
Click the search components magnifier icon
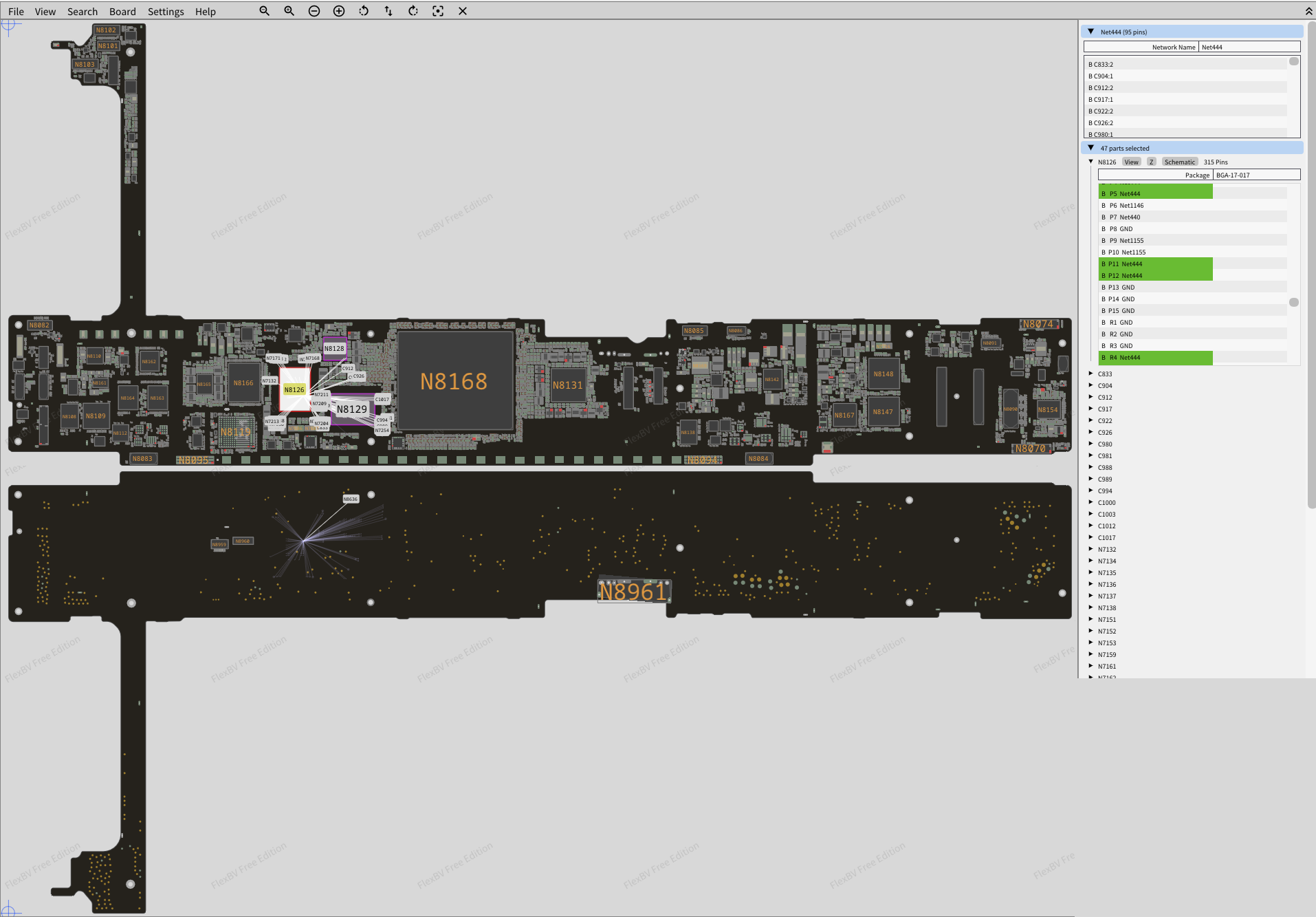264,11
